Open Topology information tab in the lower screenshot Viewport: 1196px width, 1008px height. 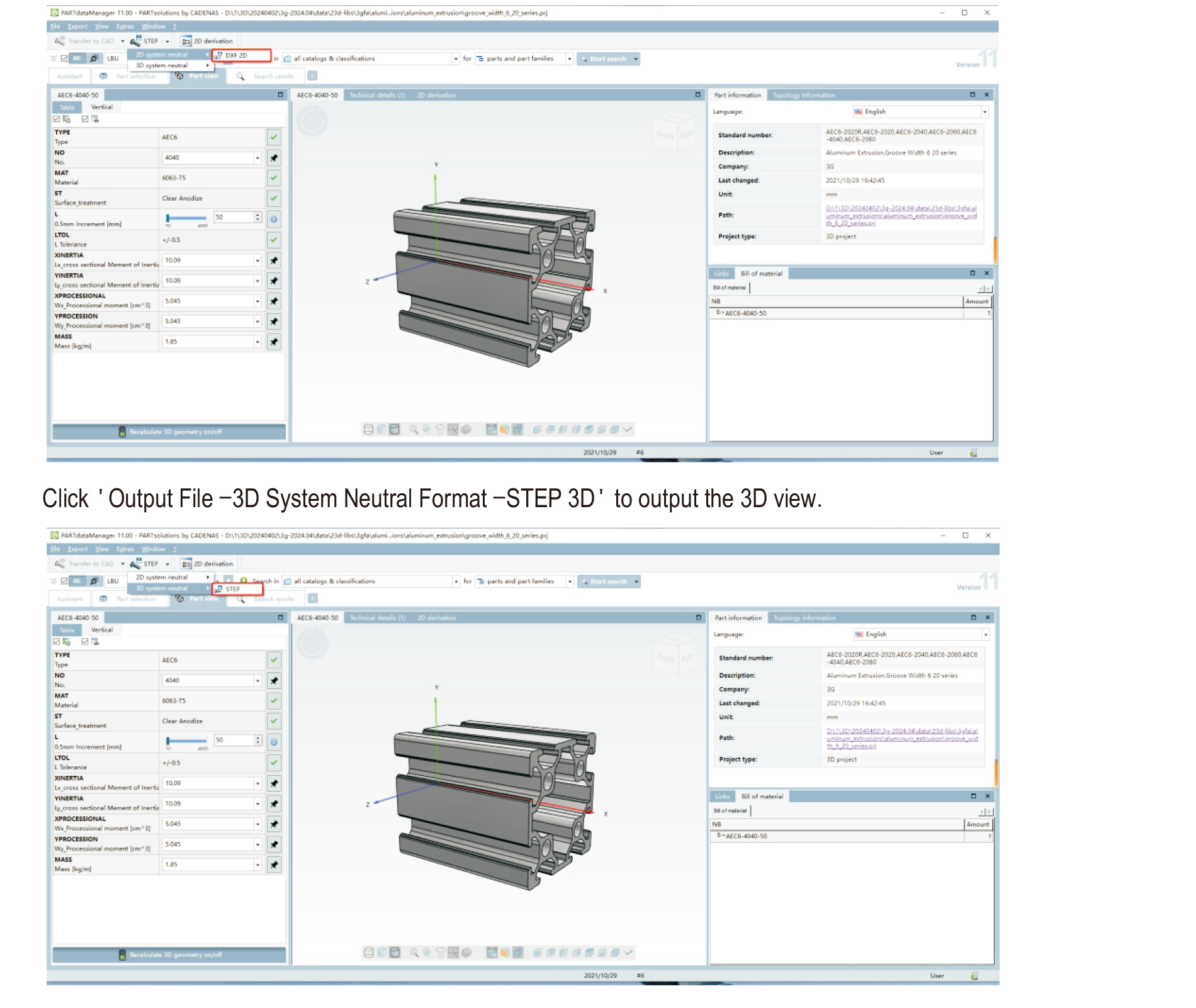[x=804, y=618]
